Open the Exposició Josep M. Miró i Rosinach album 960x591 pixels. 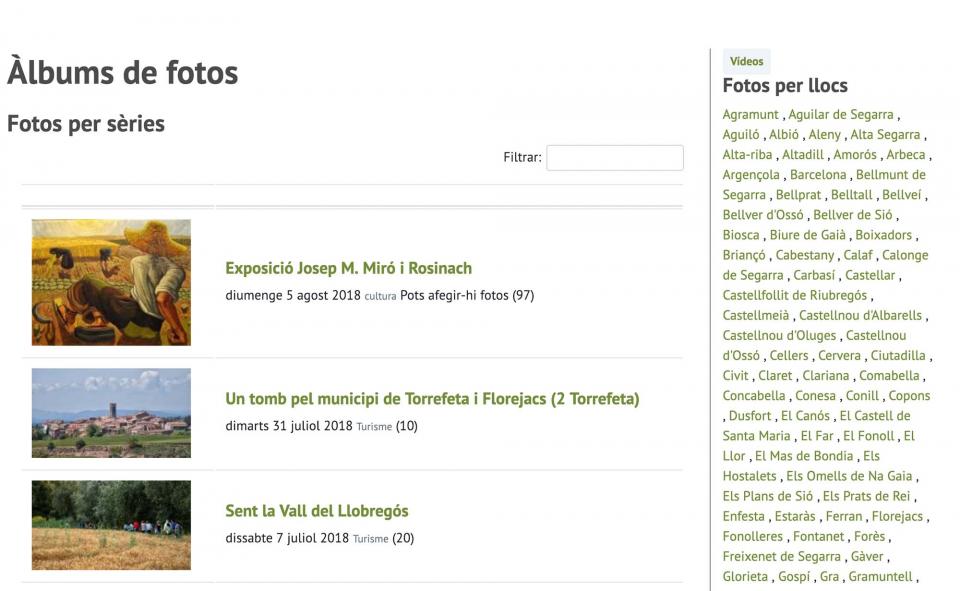348,268
